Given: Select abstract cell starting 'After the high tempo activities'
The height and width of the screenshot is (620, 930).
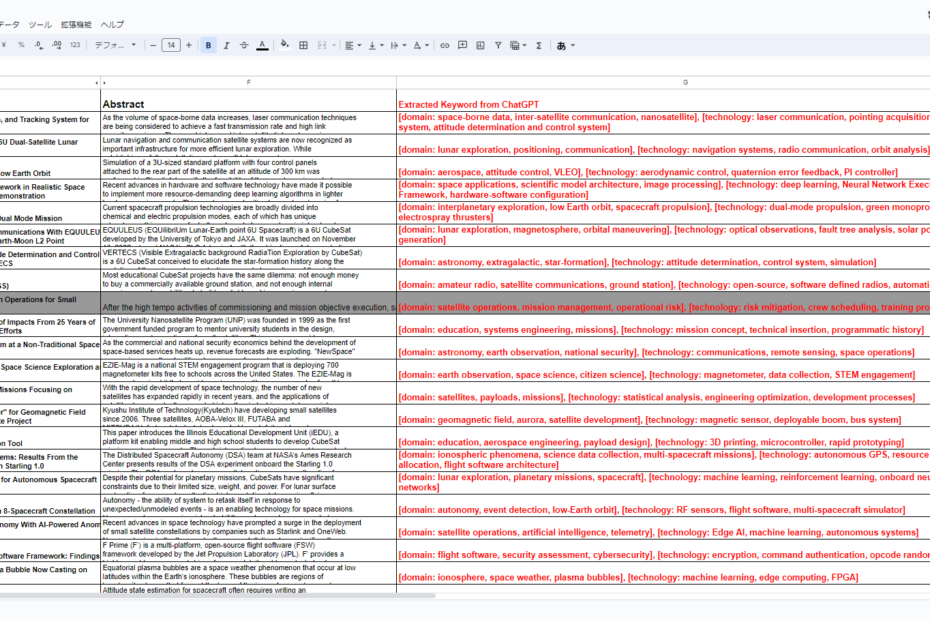Looking at the screenshot, I should coord(249,303).
